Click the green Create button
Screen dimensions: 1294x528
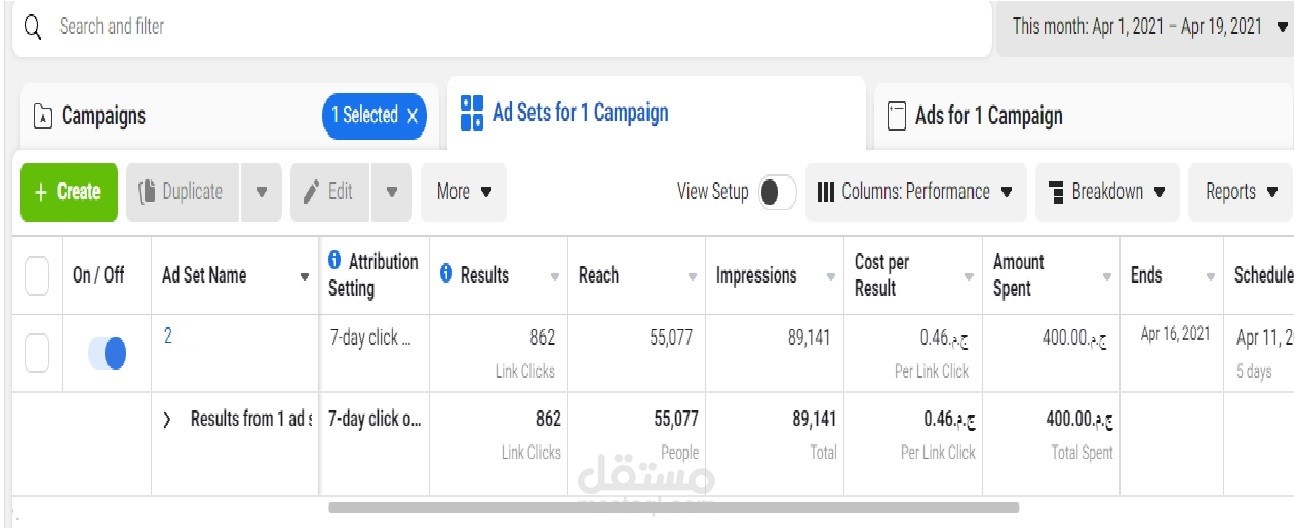pos(68,192)
